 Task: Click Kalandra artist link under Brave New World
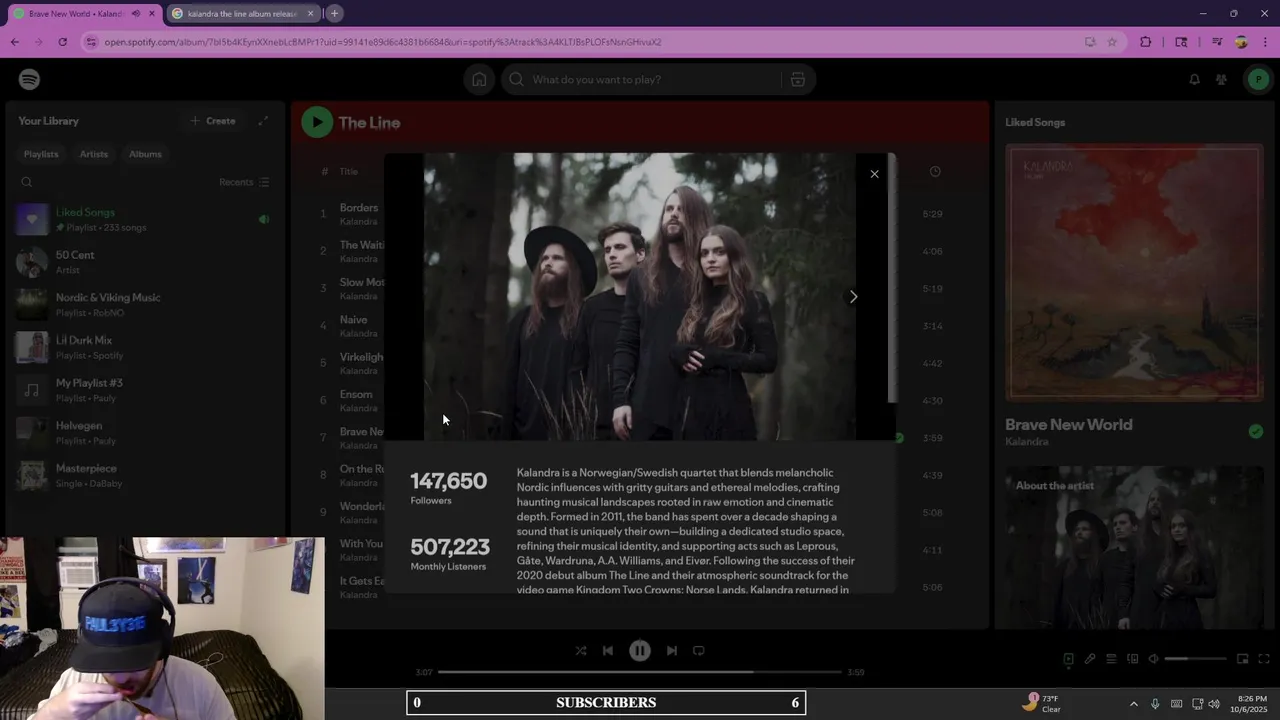[x=1027, y=442]
